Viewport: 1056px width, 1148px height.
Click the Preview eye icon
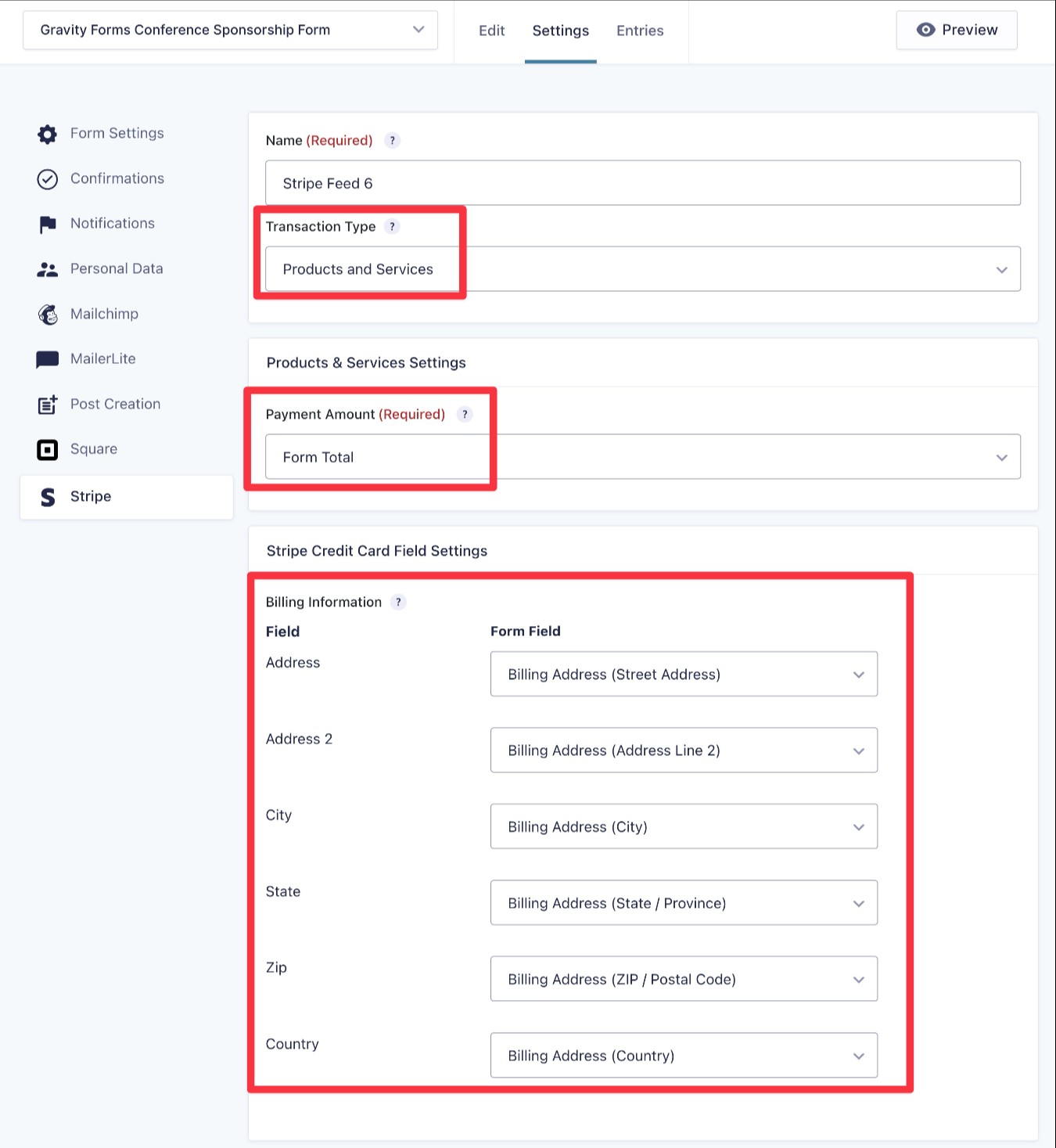pyautogui.click(x=925, y=30)
